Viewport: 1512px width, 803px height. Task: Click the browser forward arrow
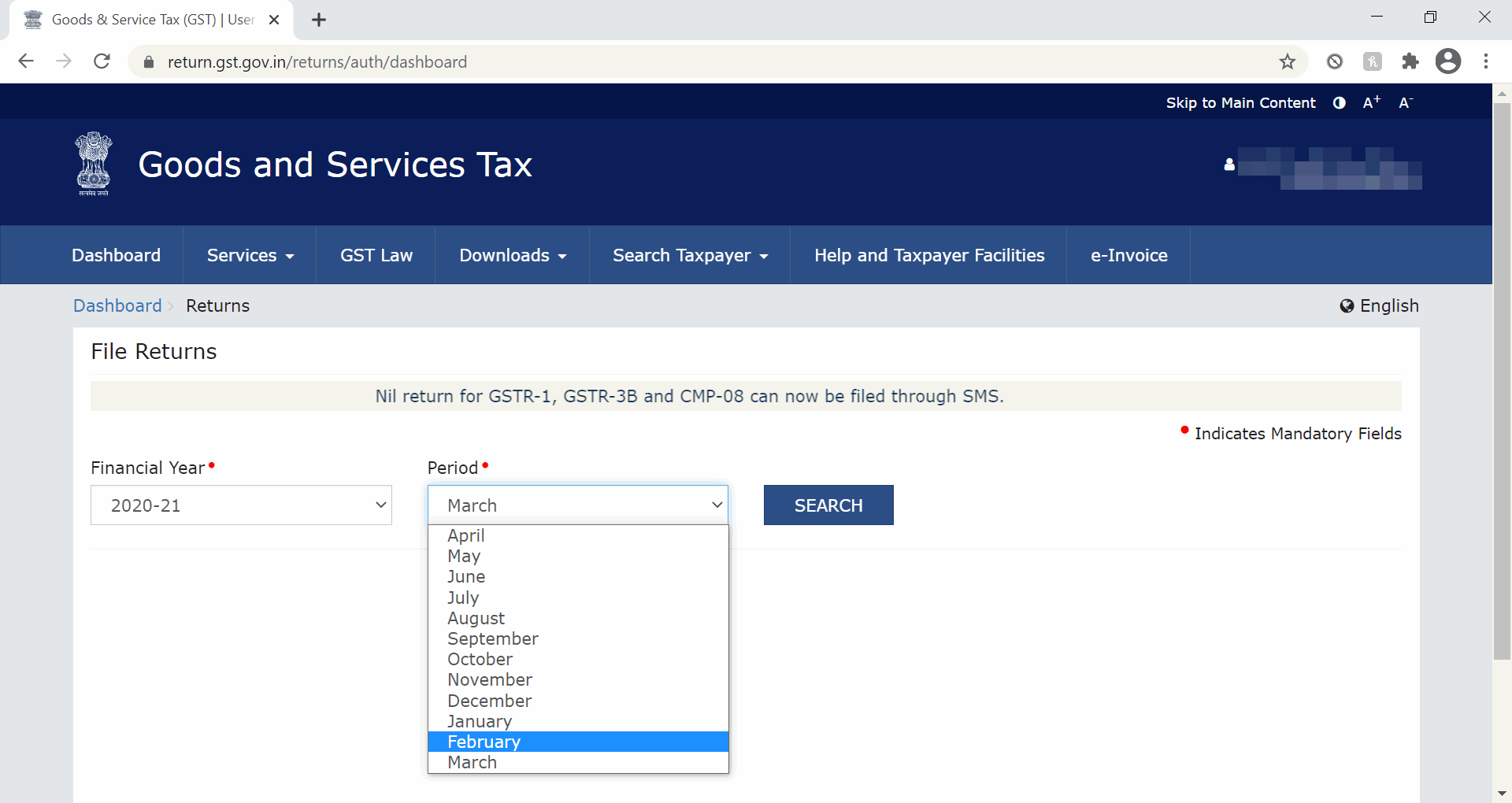(x=64, y=61)
